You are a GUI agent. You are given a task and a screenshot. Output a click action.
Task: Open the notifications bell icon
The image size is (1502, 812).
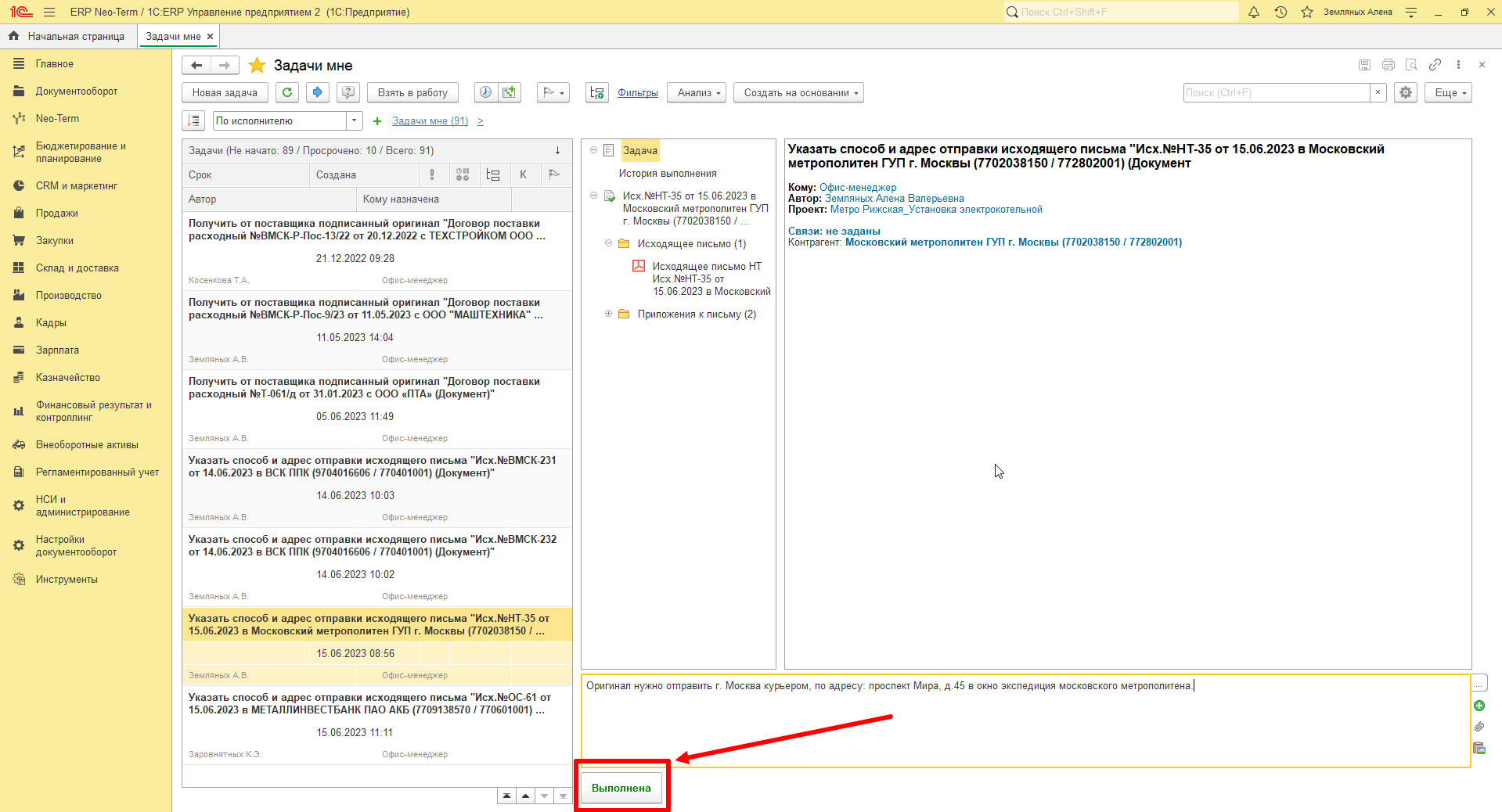[x=1254, y=12]
